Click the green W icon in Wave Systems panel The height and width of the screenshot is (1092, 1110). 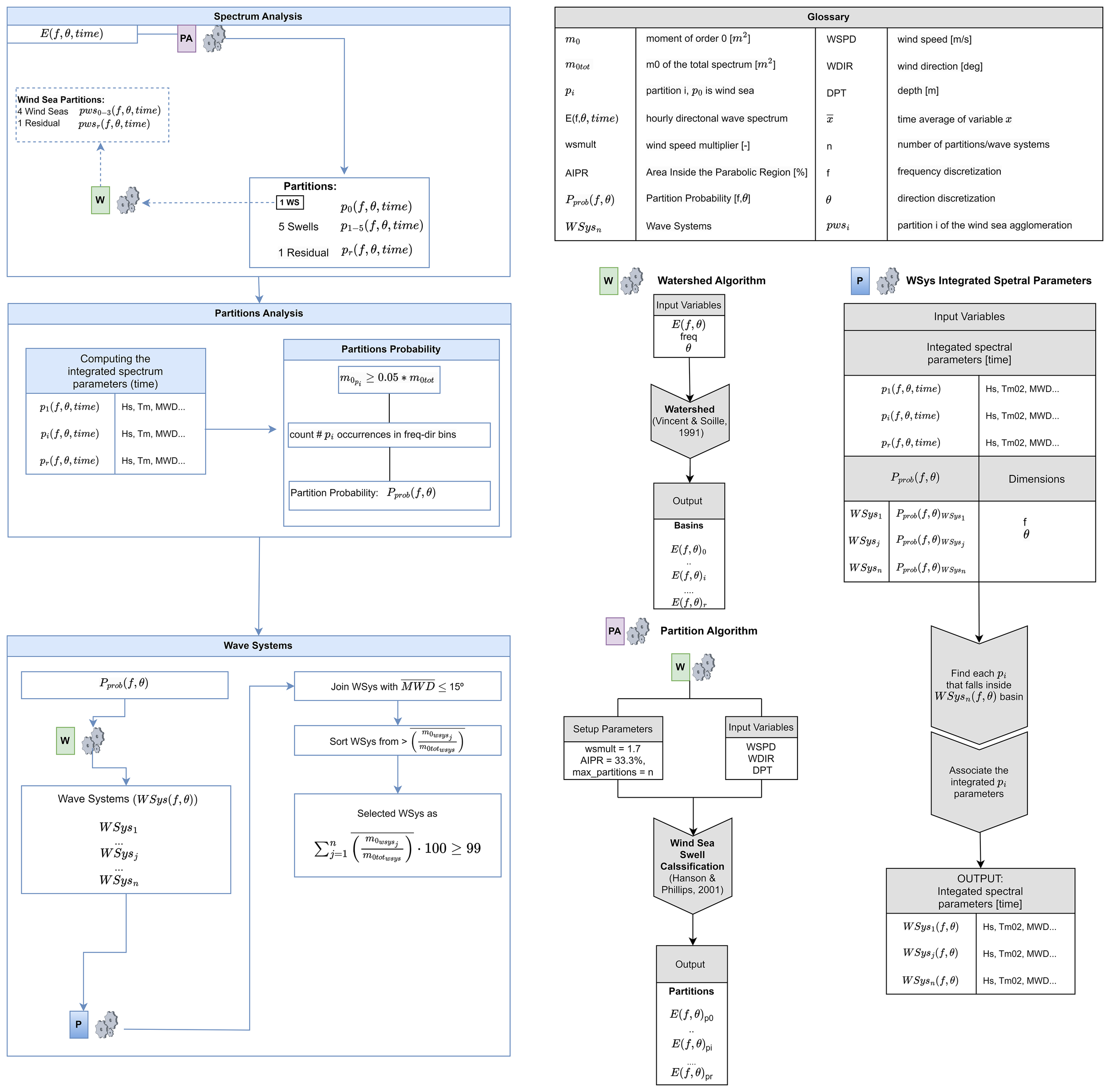pos(65,740)
